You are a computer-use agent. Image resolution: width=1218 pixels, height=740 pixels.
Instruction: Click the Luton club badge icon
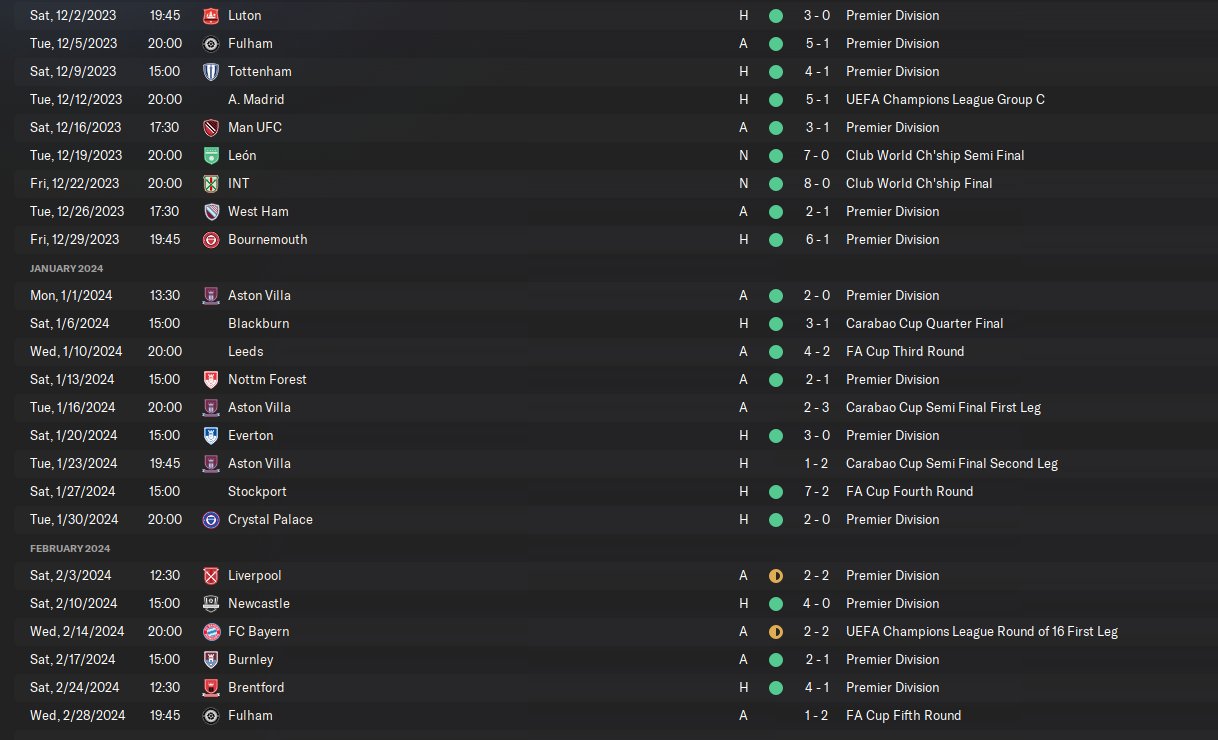(x=210, y=16)
